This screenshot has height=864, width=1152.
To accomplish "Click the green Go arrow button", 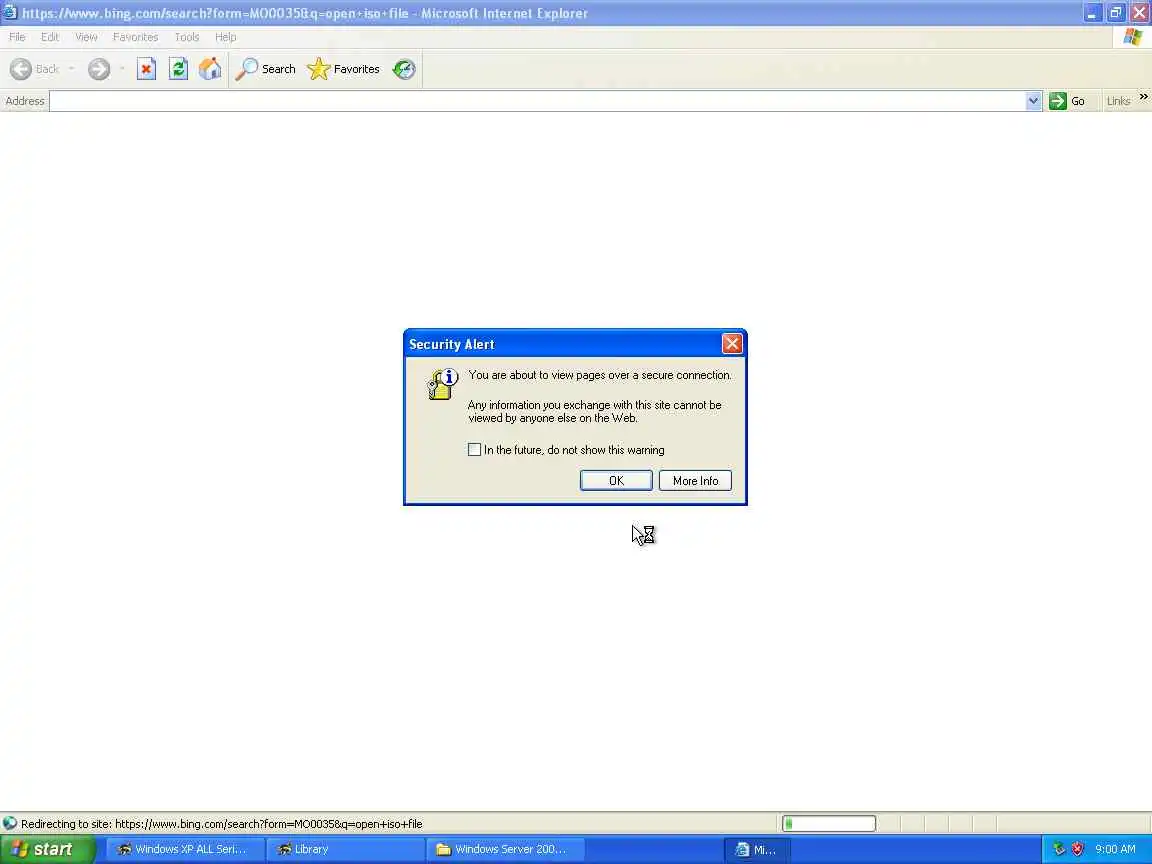I will click(x=1068, y=101).
